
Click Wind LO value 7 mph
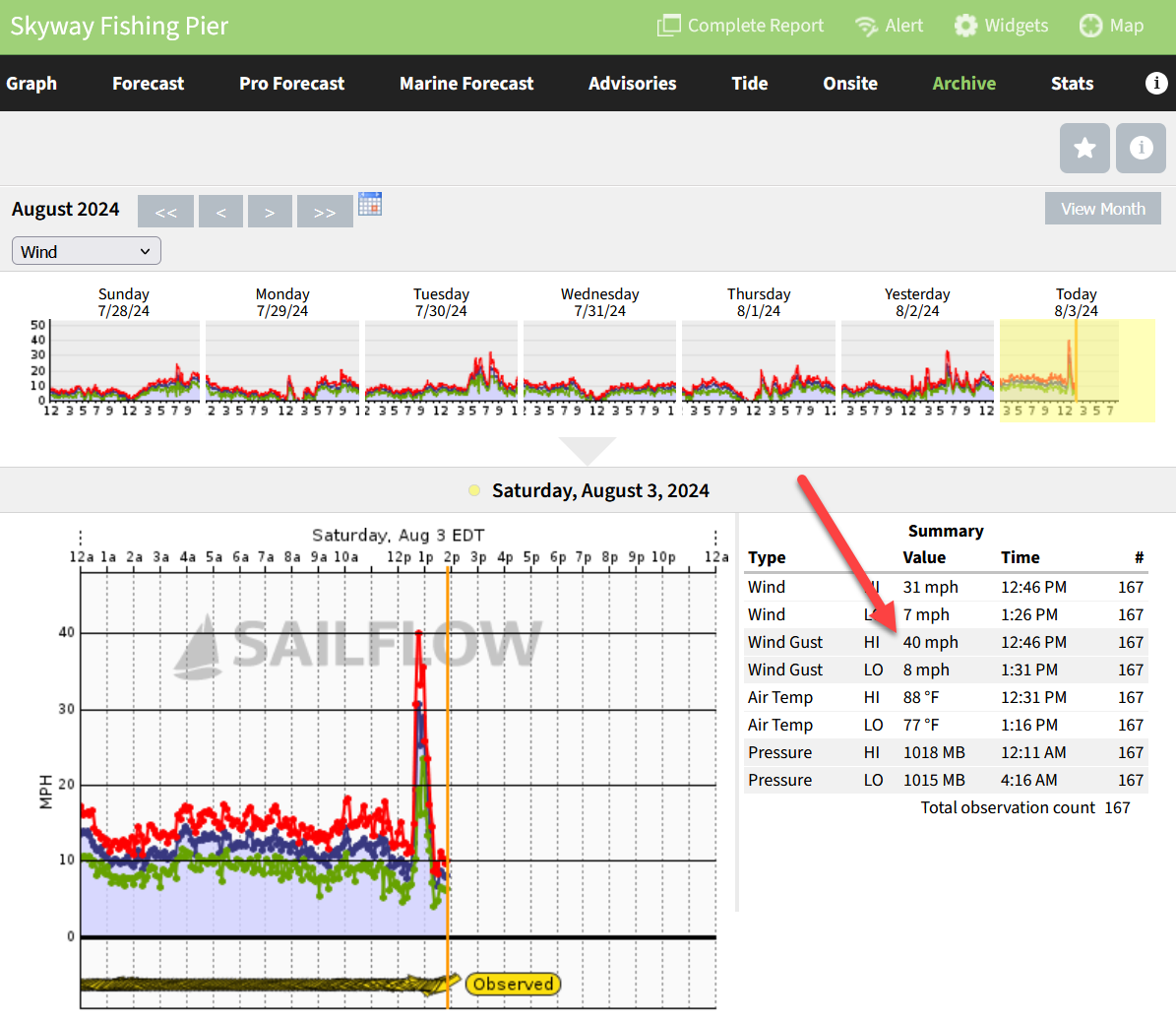(925, 615)
